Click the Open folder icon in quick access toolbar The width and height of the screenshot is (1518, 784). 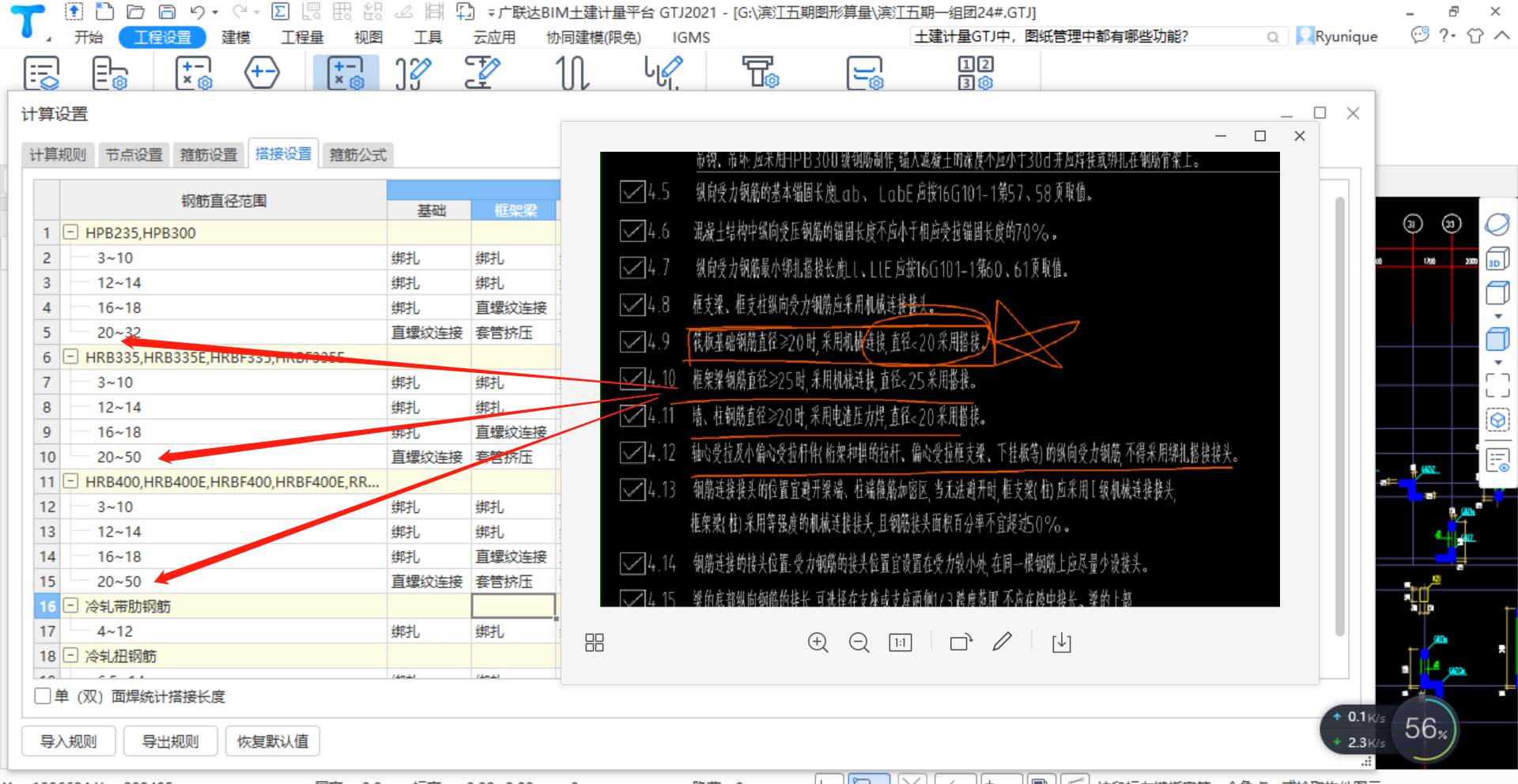pos(135,12)
